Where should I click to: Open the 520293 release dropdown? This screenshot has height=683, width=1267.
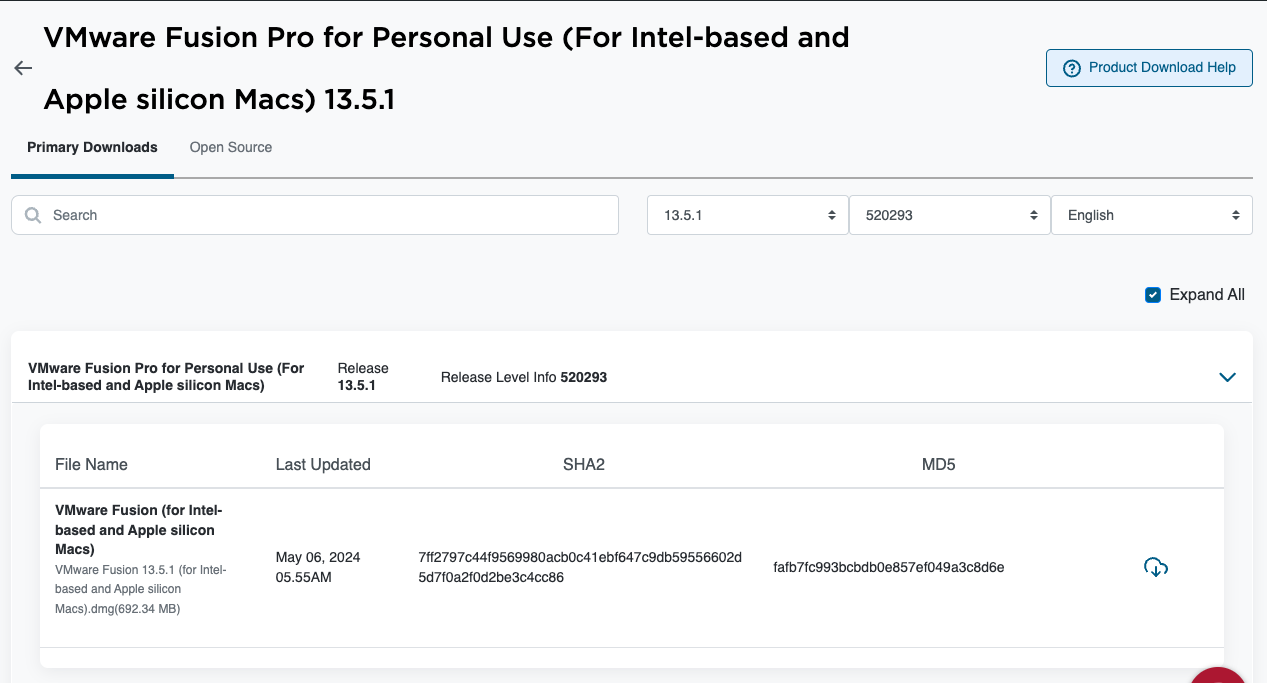click(x=949, y=215)
